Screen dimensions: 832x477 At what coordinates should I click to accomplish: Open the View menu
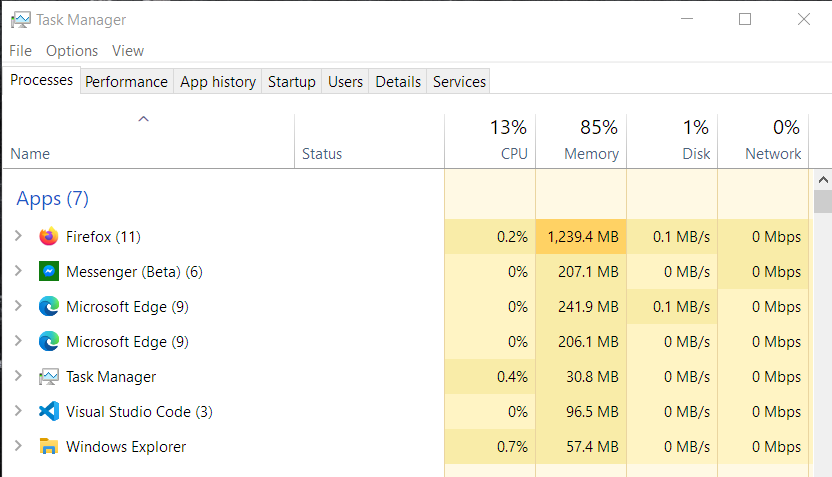pos(128,51)
